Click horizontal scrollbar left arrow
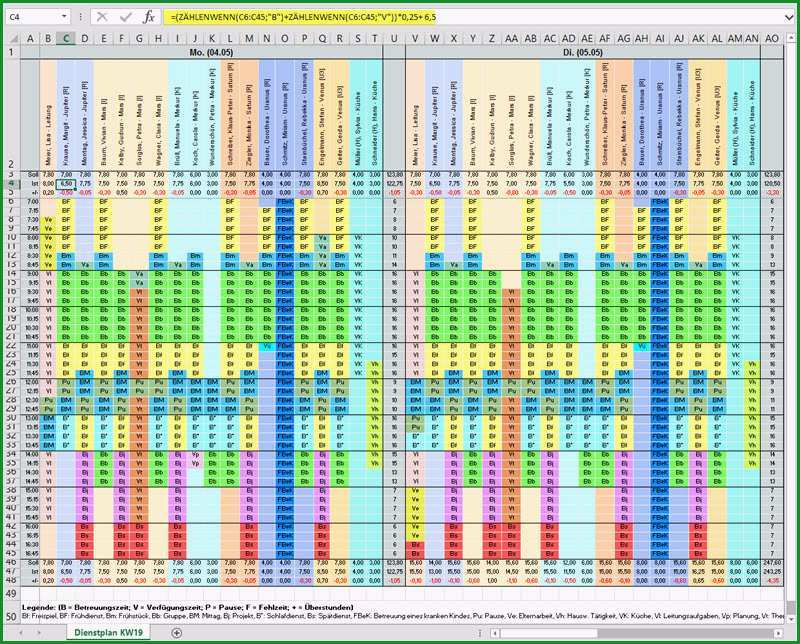 (494, 633)
